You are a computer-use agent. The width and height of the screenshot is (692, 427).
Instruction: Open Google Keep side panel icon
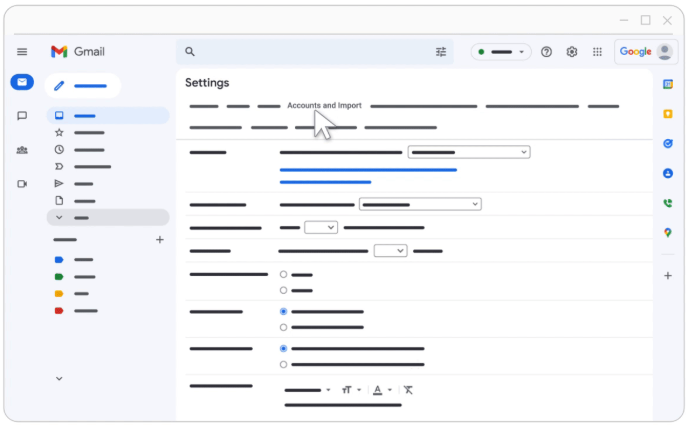668,114
